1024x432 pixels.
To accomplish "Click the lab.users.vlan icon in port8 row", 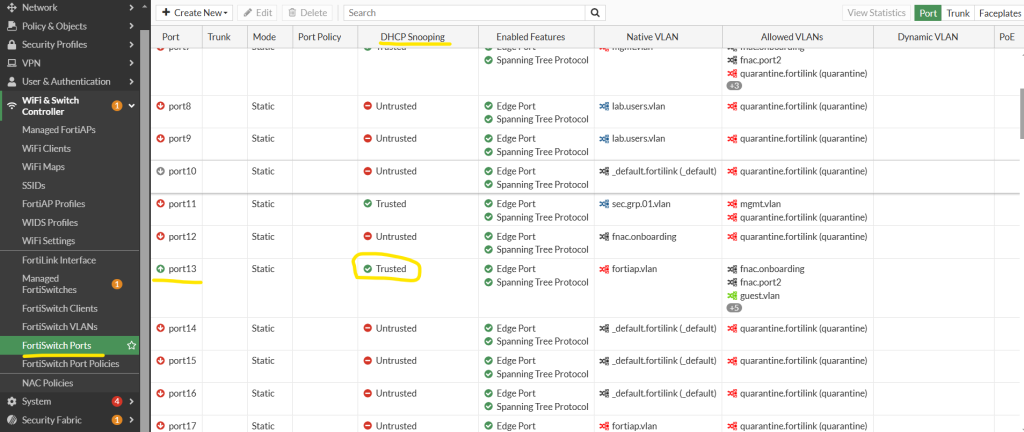I will pos(604,106).
